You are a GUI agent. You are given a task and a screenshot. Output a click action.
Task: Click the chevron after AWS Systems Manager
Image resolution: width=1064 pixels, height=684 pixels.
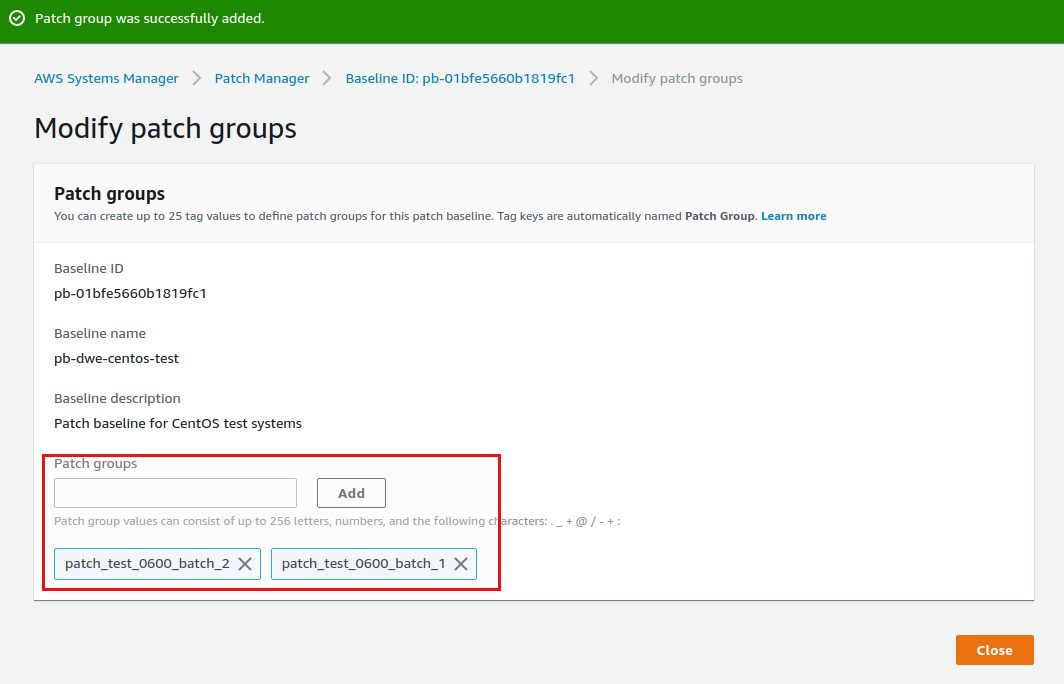(x=197, y=79)
